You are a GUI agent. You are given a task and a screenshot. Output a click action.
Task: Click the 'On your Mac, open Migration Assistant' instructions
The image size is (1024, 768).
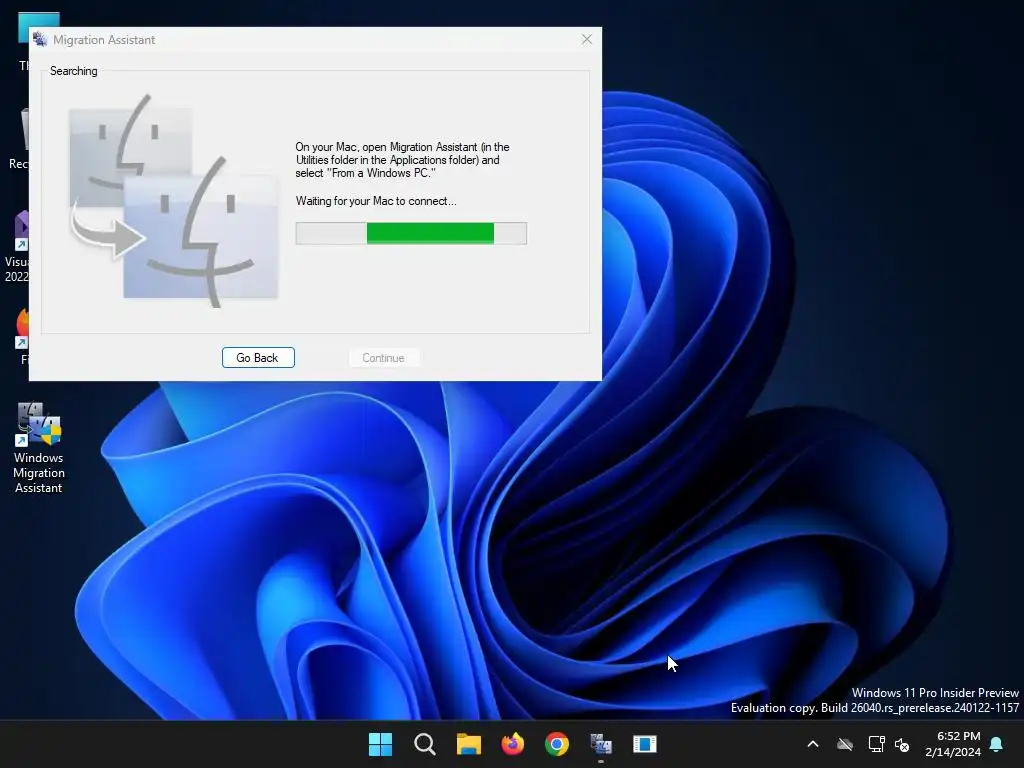point(402,160)
